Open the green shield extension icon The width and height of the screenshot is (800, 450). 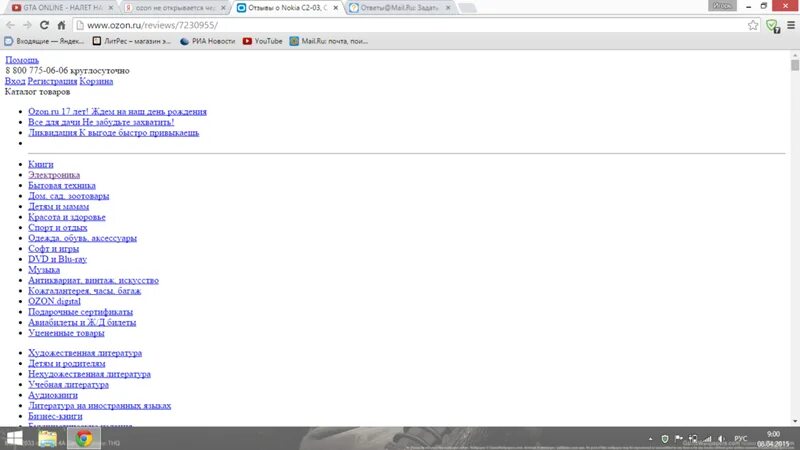coord(772,26)
